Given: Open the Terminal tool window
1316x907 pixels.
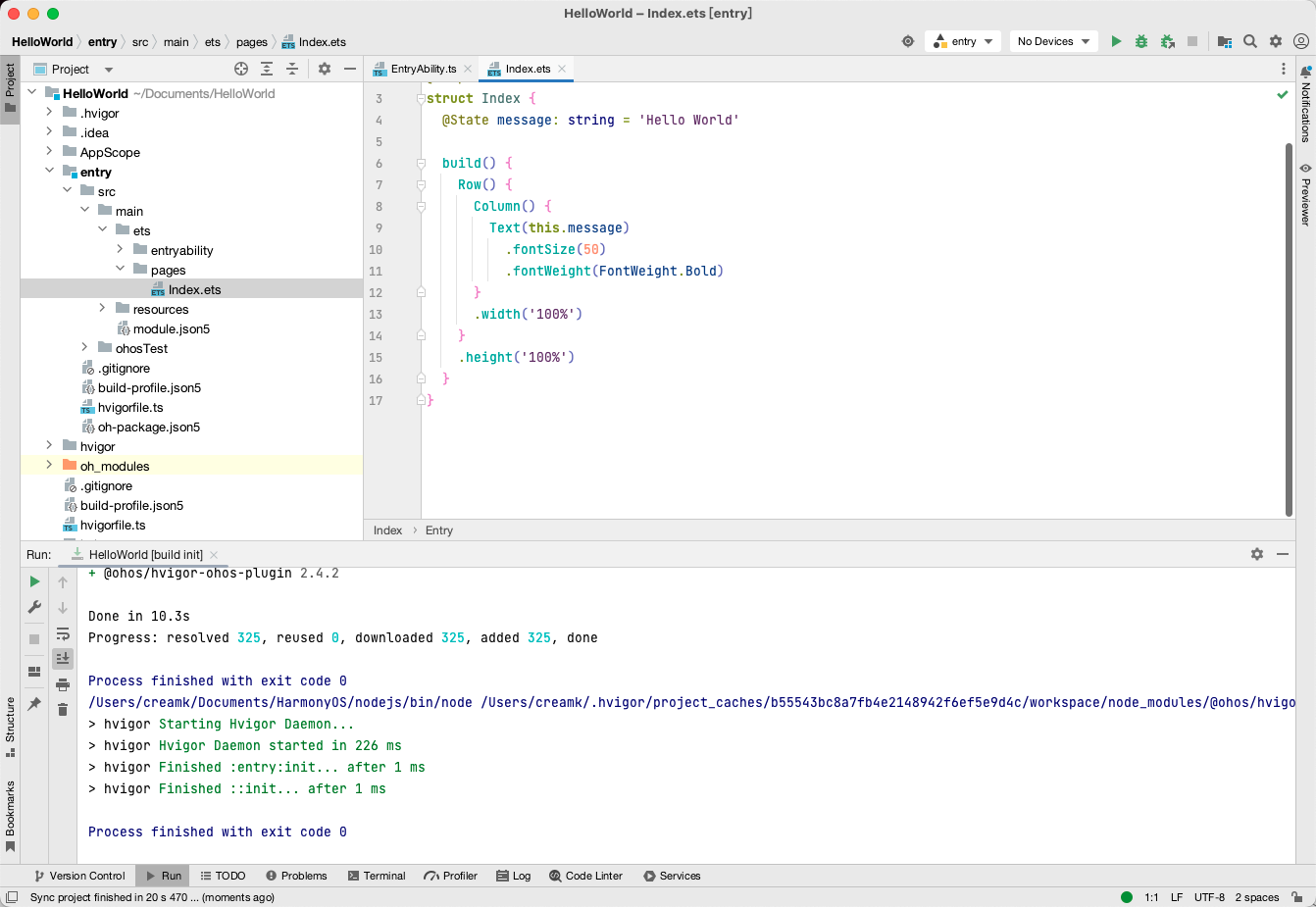Looking at the screenshot, I should pyautogui.click(x=377, y=876).
